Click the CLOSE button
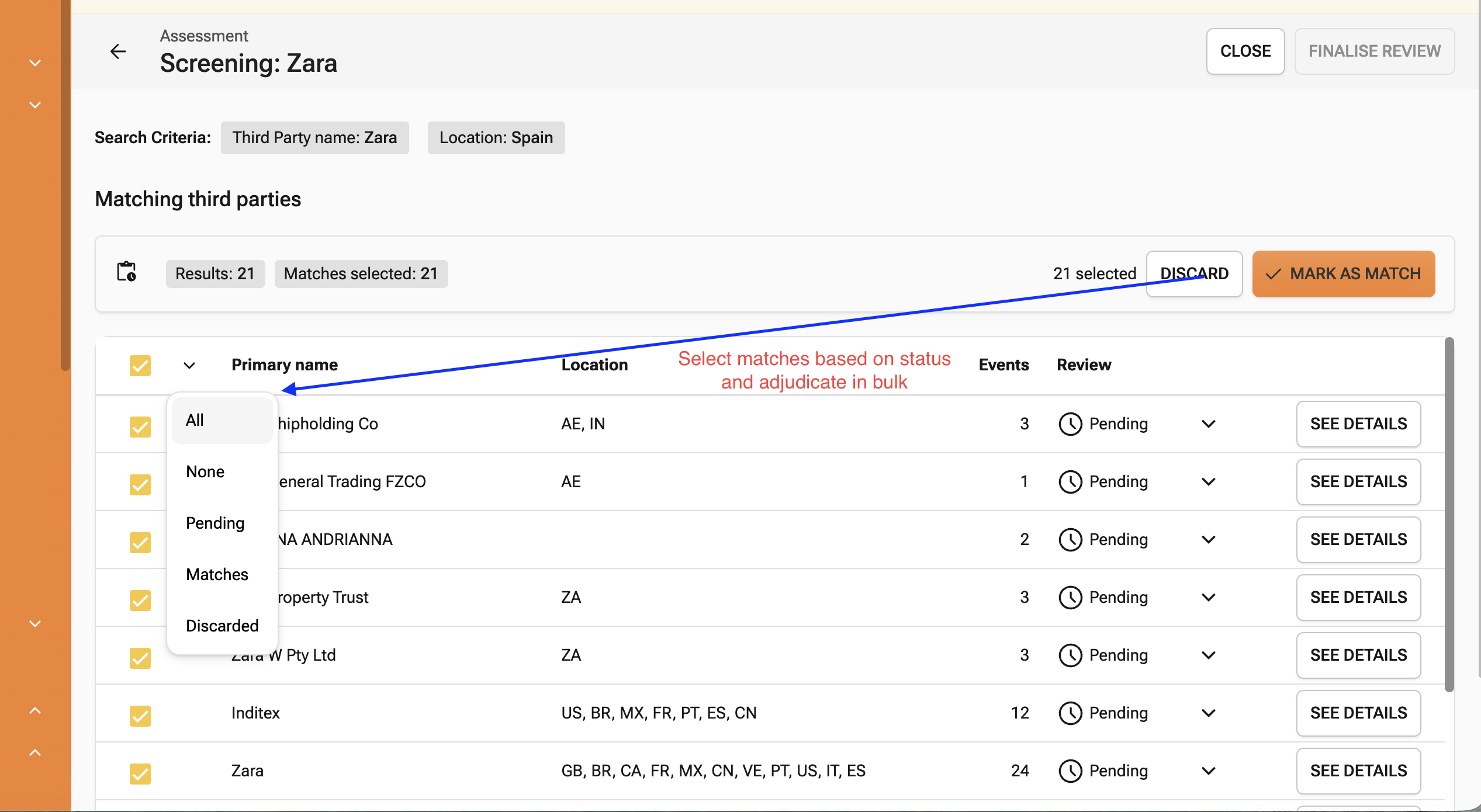Screen dimensions: 1481x812 1245,51
